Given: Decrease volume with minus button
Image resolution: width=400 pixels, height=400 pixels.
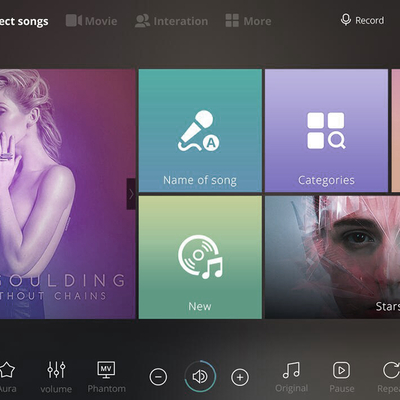Looking at the screenshot, I should [x=158, y=377].
